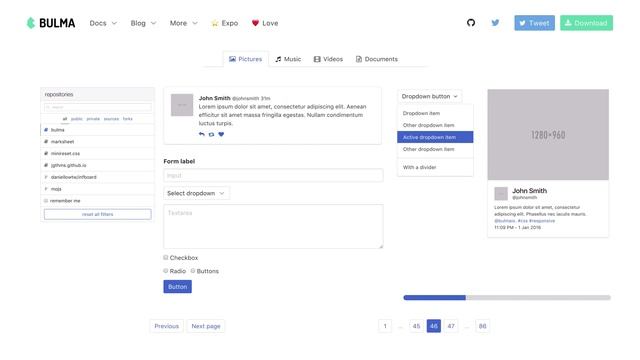Screen dimensions: 640x360
Task: Click the reply arrow icon under the post
Action: pos(202,134)
